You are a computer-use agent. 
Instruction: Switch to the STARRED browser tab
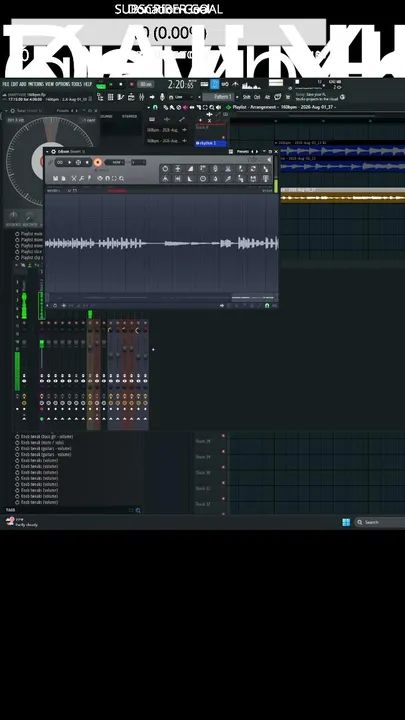pos(129,116)
